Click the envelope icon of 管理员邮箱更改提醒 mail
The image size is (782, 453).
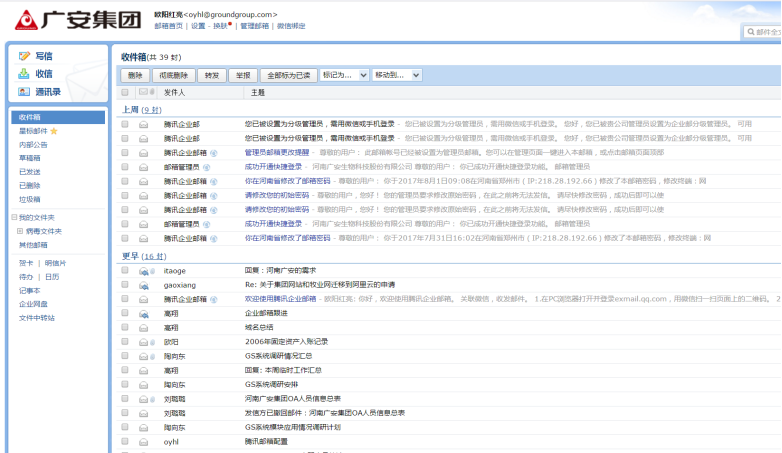point(144,153)
